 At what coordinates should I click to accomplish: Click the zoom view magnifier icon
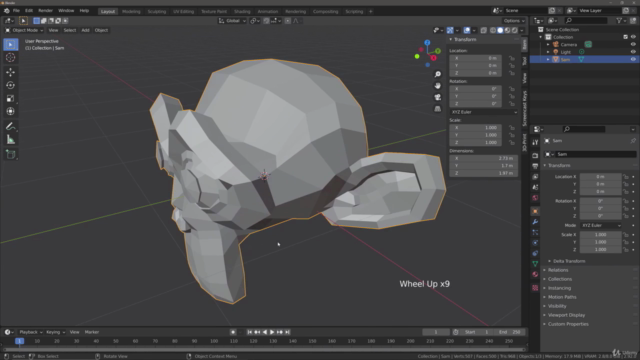[x=438, y=74]
